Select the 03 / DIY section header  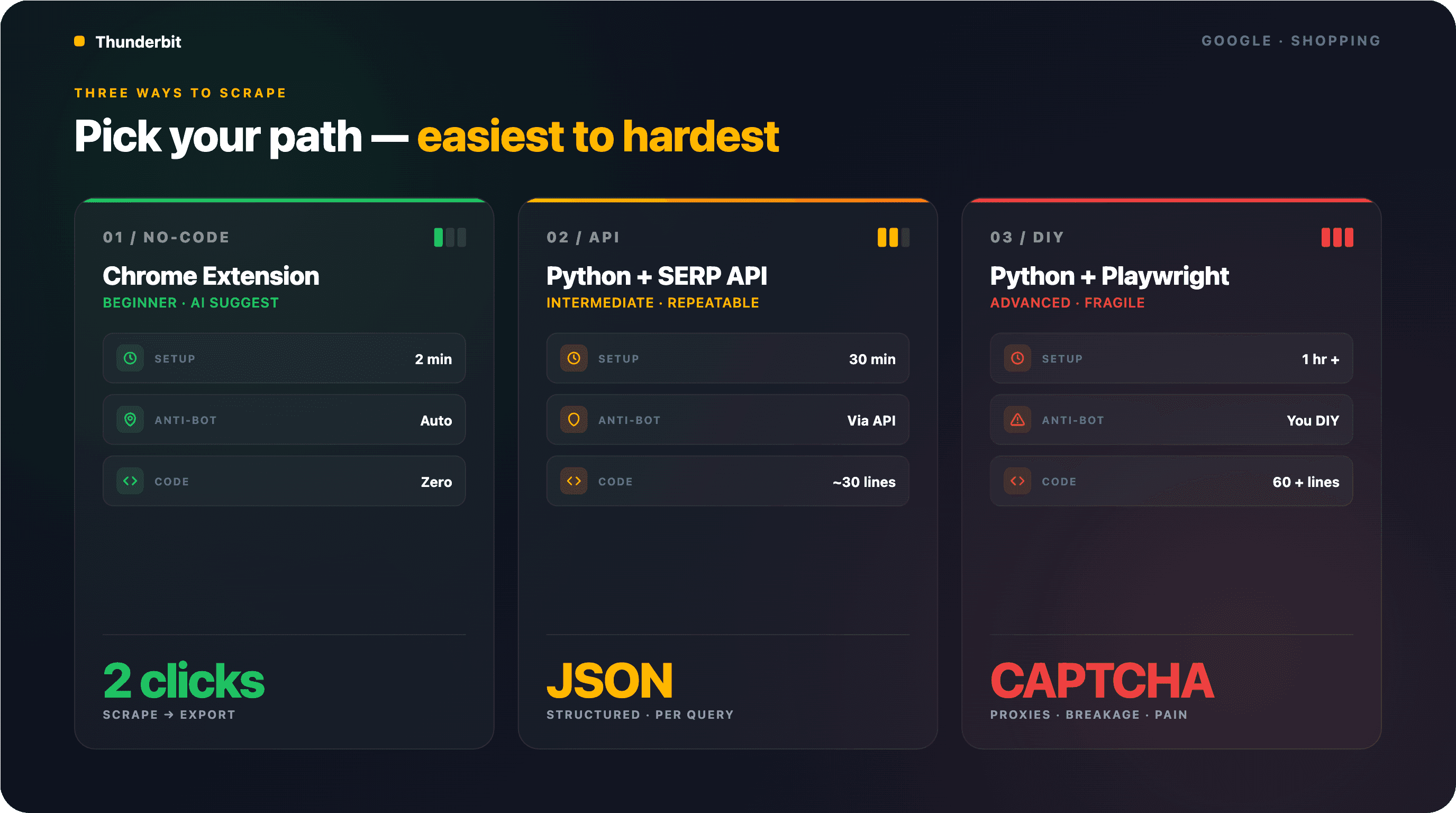pyautogui.click(x=1026, y=237)
